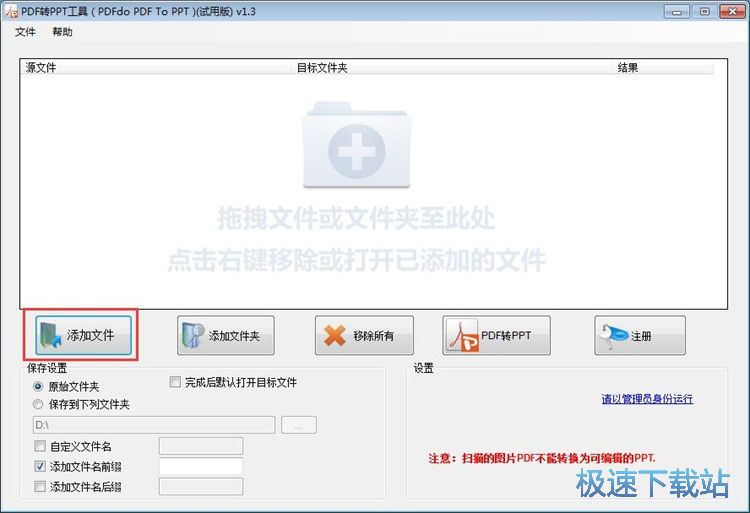This screenshot has height=513, width=750.
Task: Click Remove All (移除所有) button
Action: pyautogui.click(x=364, y=335)
